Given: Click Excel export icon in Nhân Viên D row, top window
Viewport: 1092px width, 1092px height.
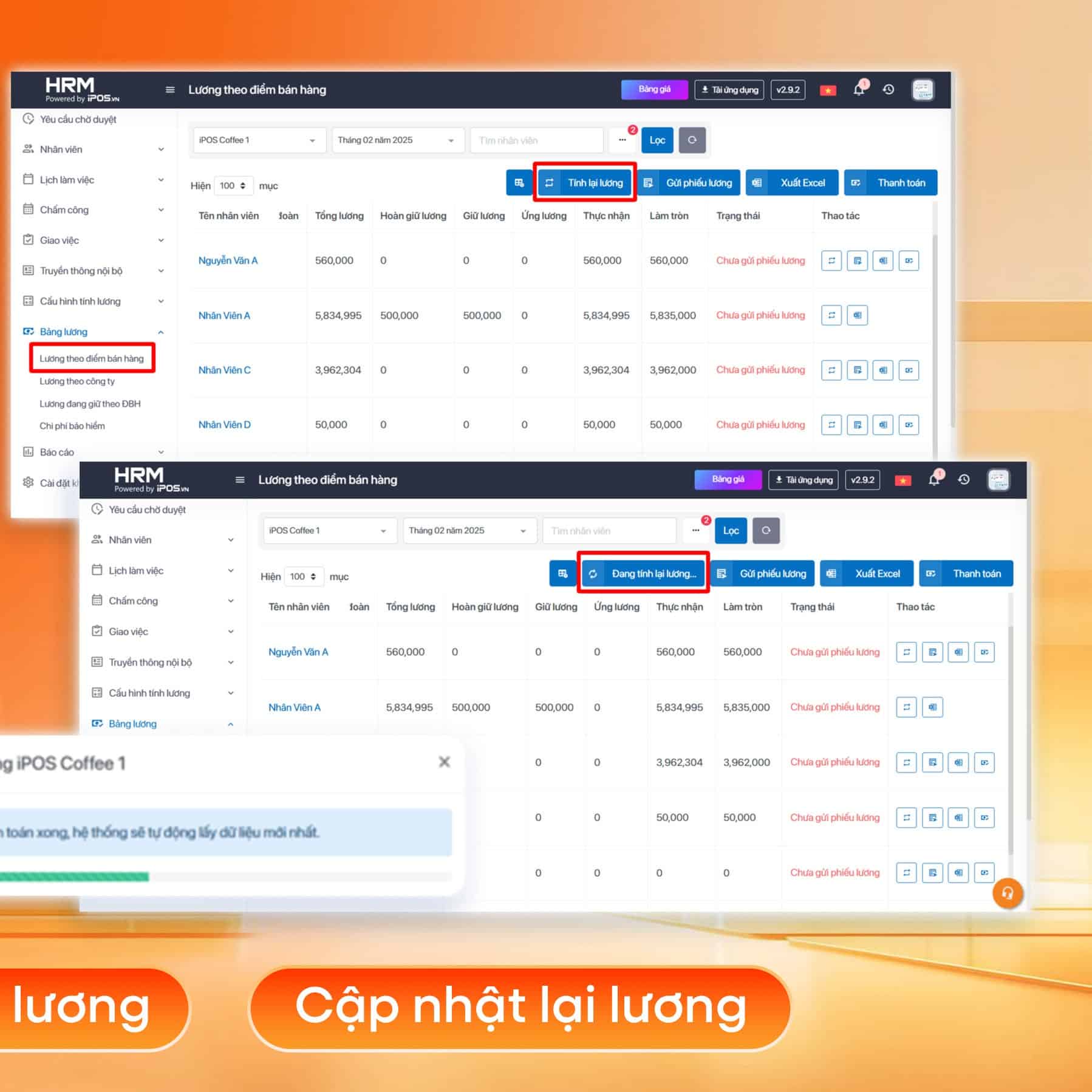Looking at the screenshot, I should (x=883, y=425).
